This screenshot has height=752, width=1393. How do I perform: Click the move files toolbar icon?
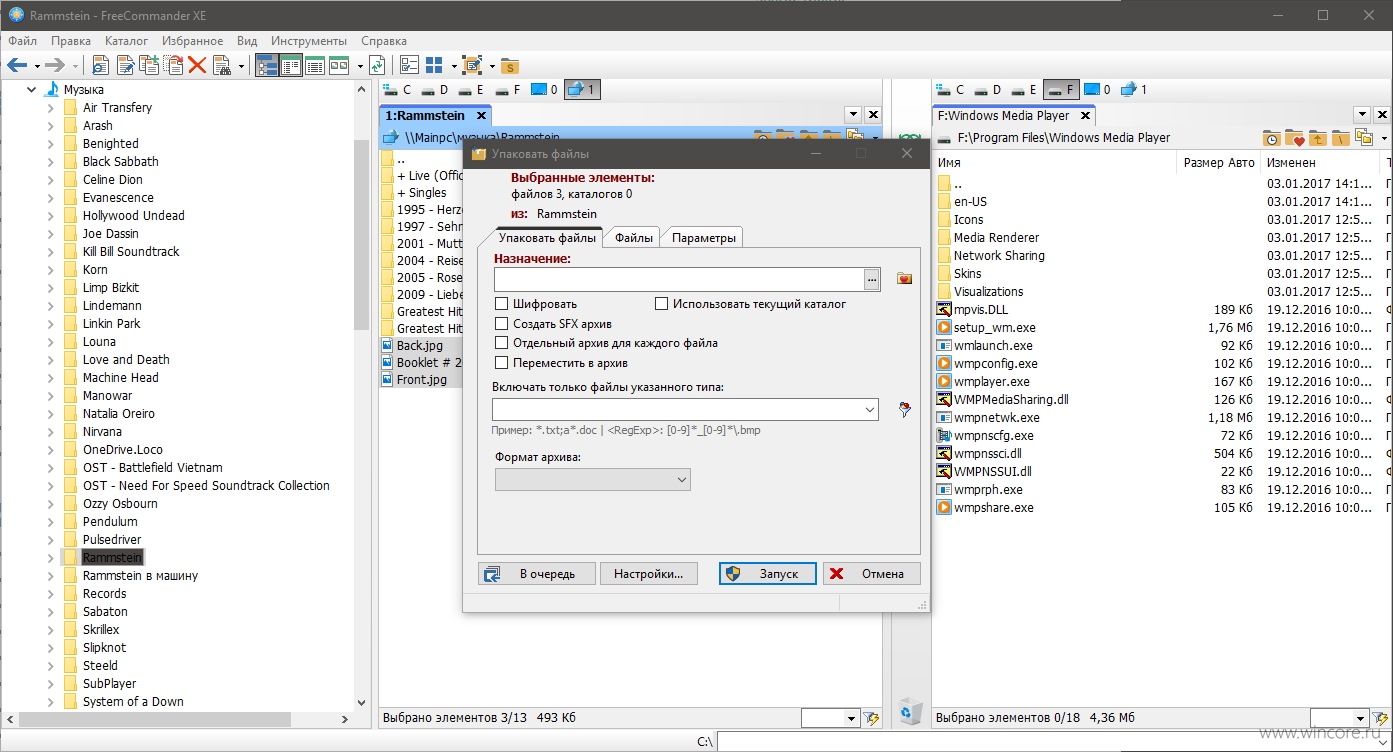click(173, 65)
